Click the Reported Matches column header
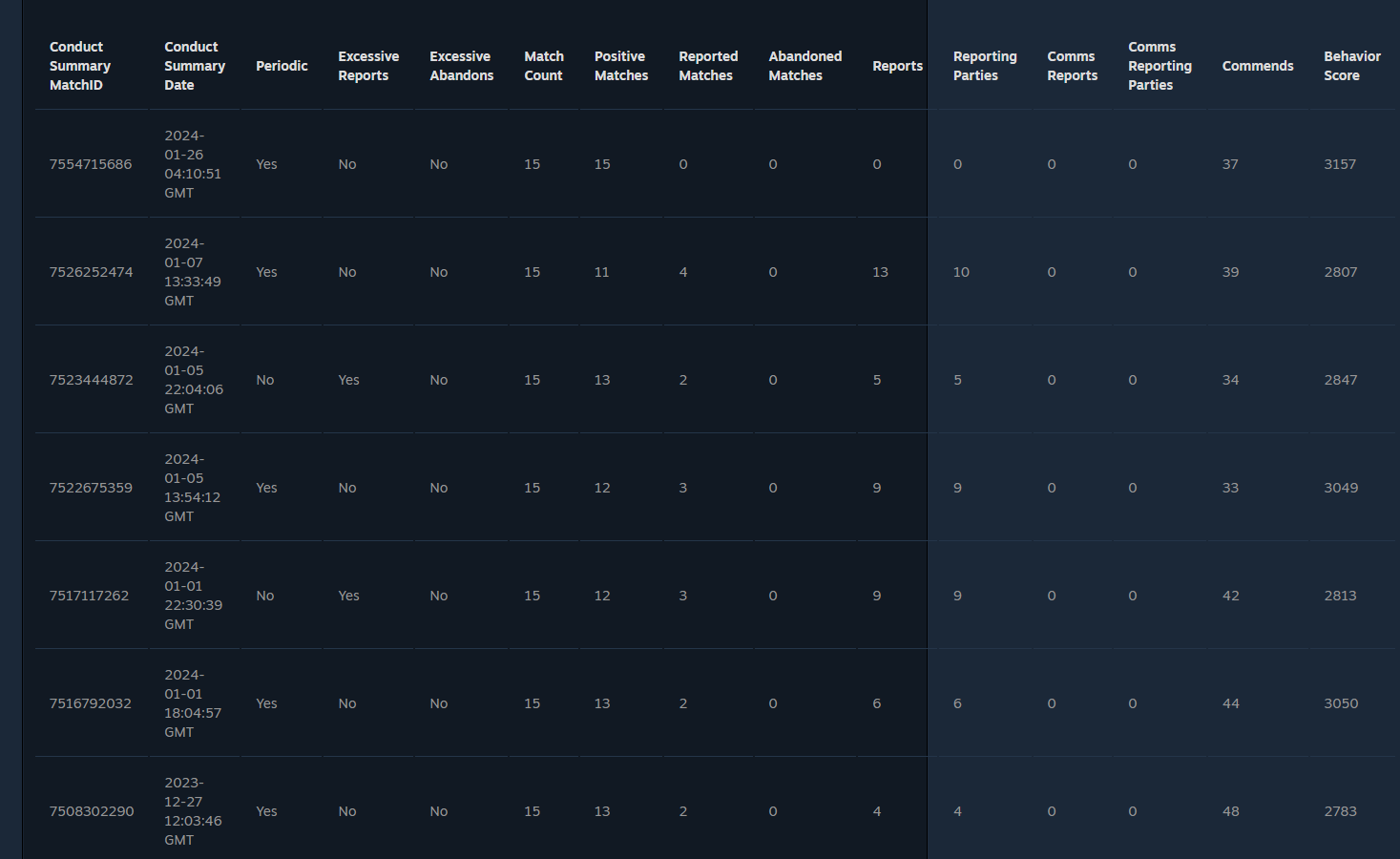Image resolution: width=1400 pixels, height=859 pixels. coord(708,66)
